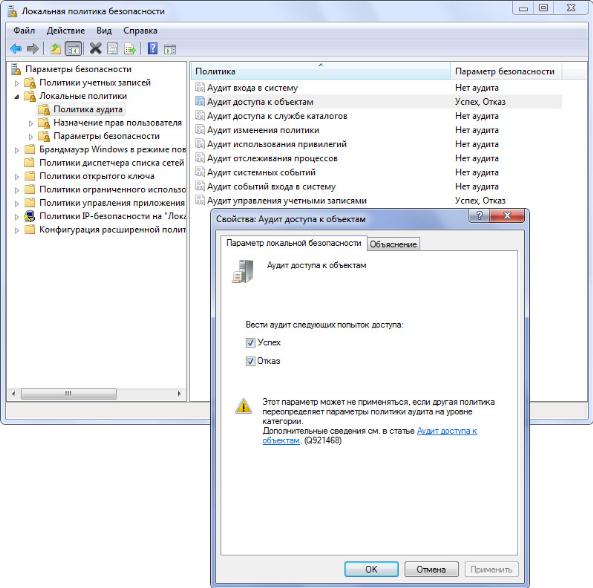The width and height of the screenshot is (593, 588).
Task: Click the OK button
Action: tap(371, 569)
